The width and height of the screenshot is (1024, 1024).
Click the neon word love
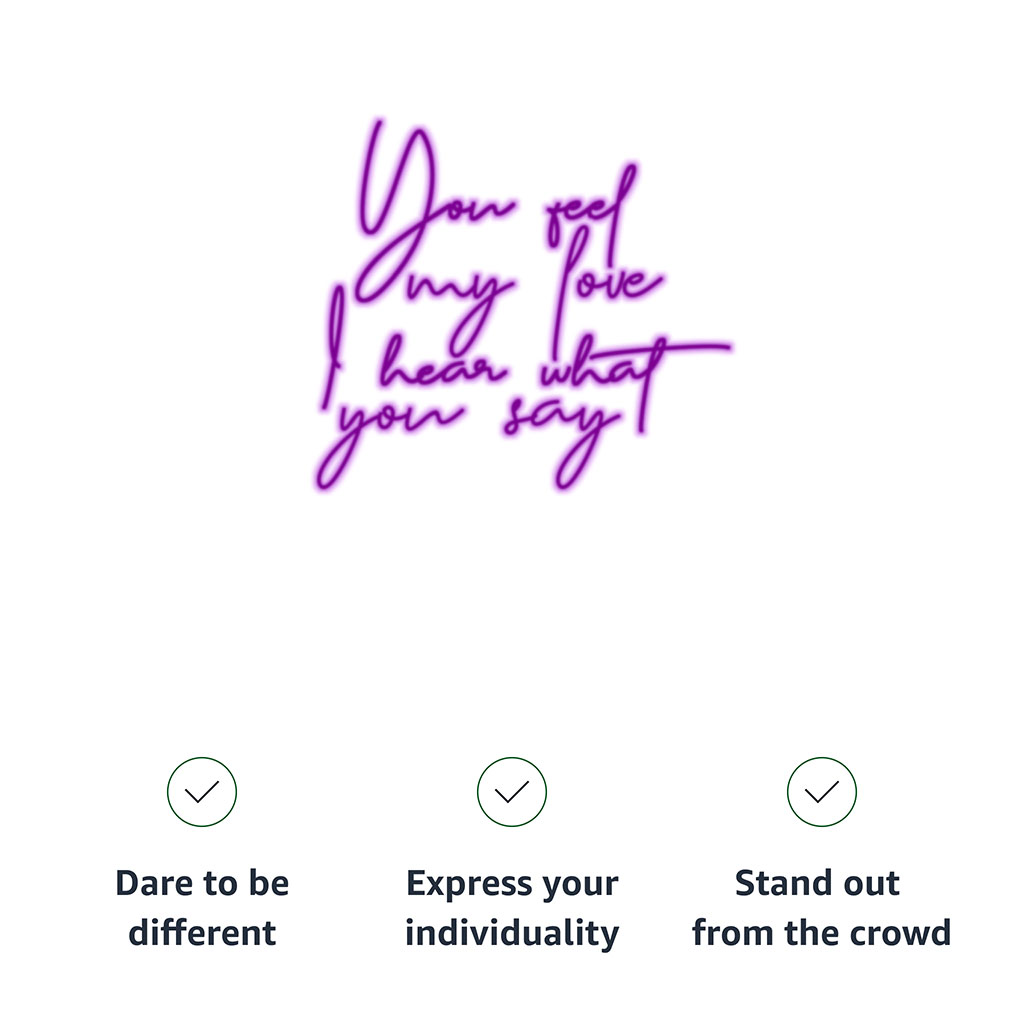607,287
